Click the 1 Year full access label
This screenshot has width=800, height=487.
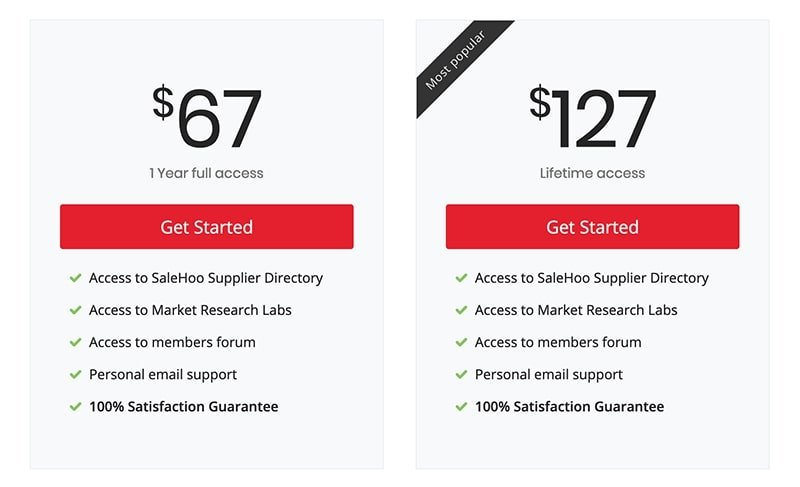click(x=206, y=173)
